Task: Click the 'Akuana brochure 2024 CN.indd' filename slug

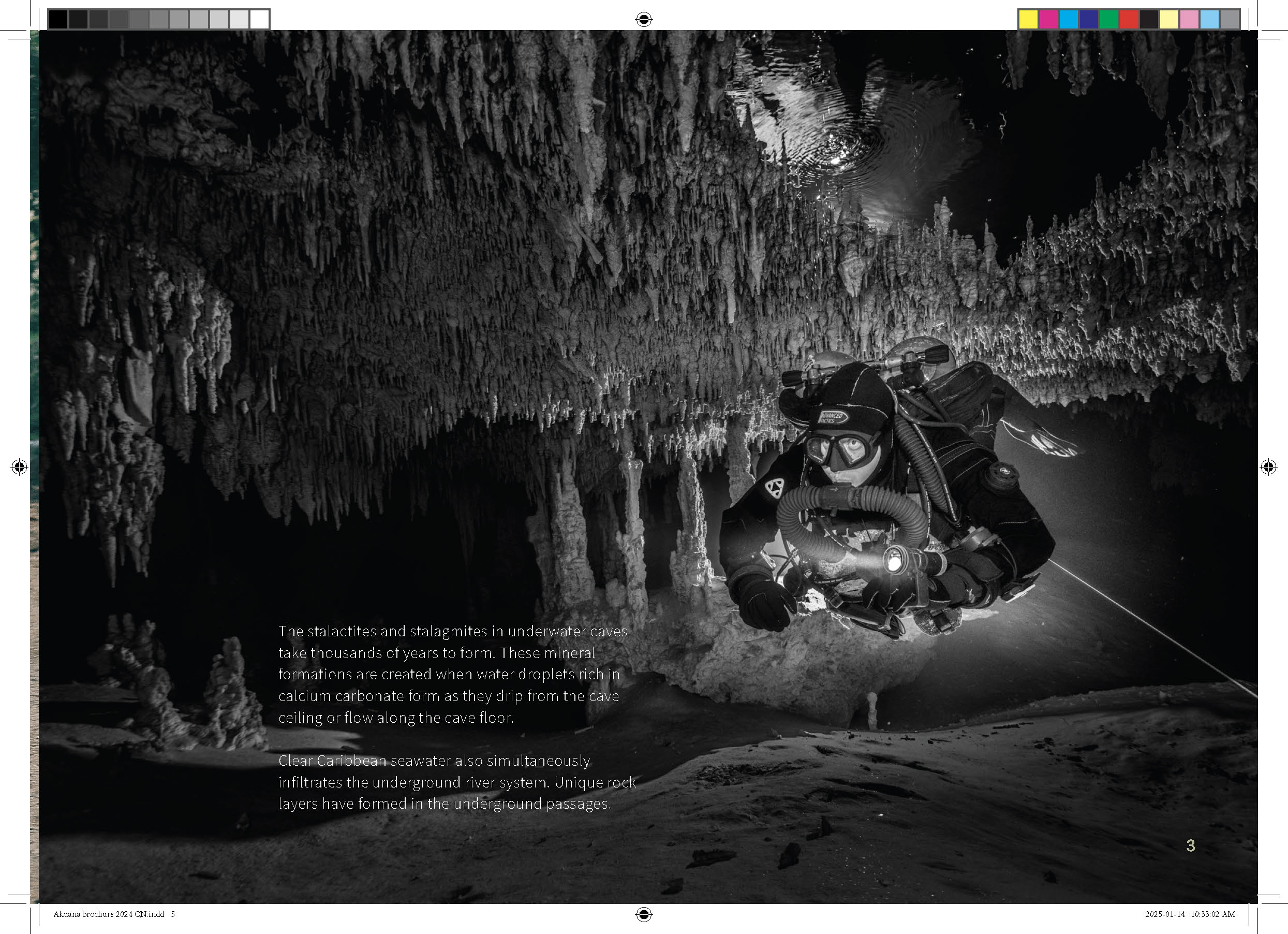Action: point(109,914)
